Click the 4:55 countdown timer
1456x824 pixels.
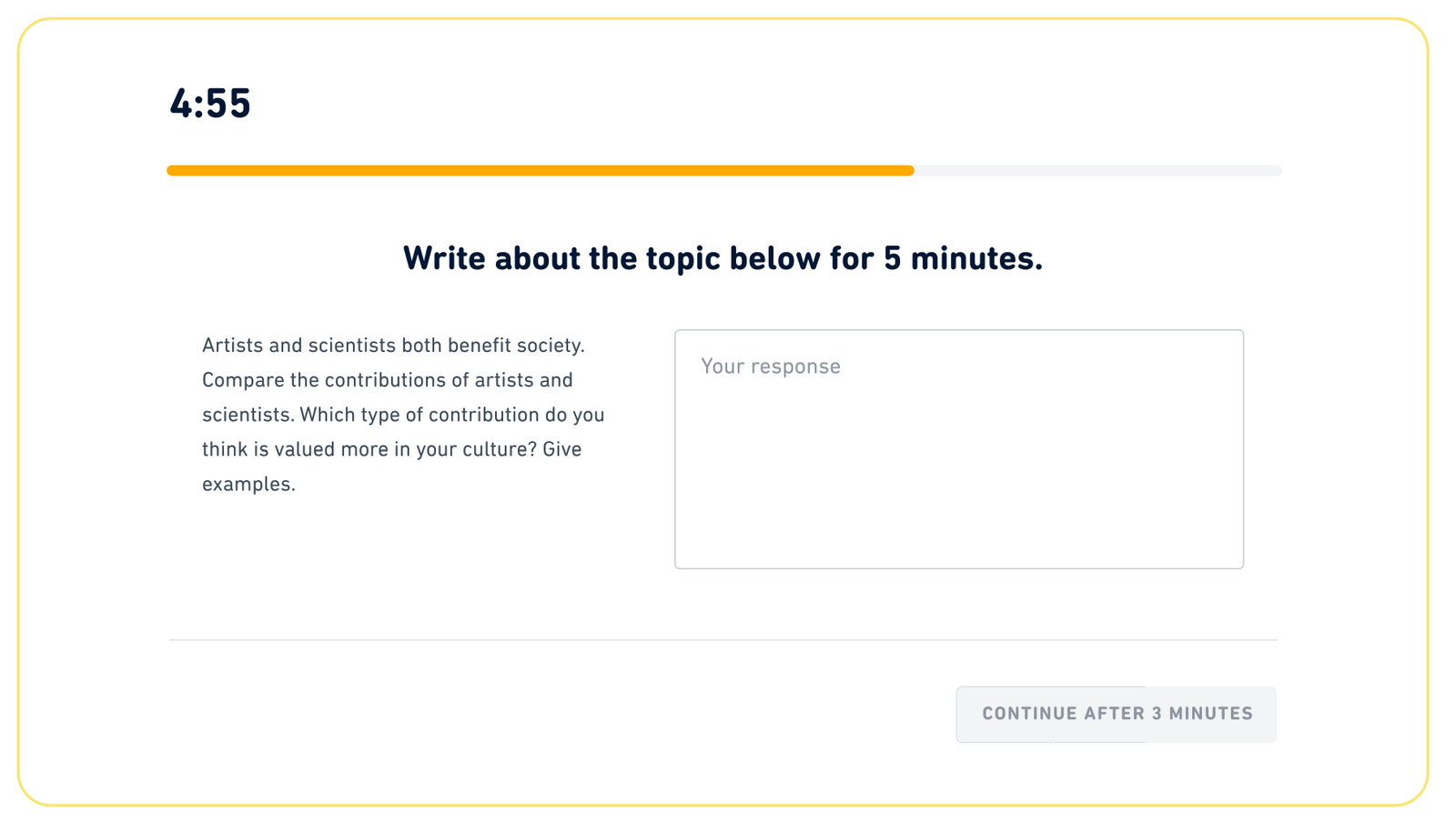click(209, 104)
